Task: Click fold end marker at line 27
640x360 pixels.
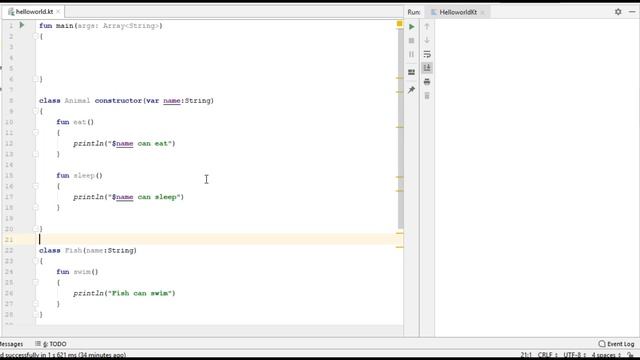Action: [36, 304]
